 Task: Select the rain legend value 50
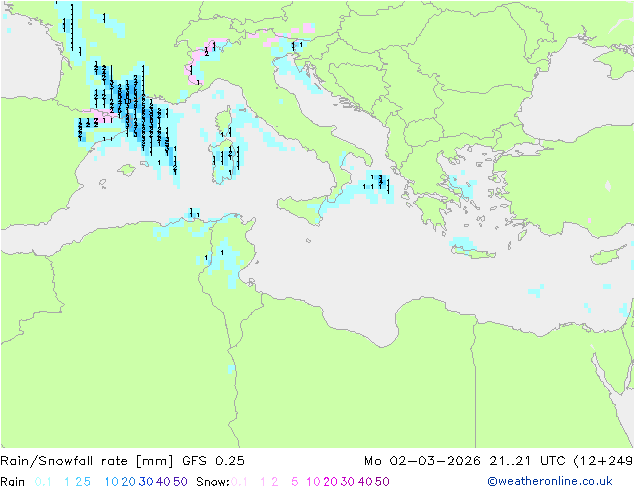(x=180, y=482)
